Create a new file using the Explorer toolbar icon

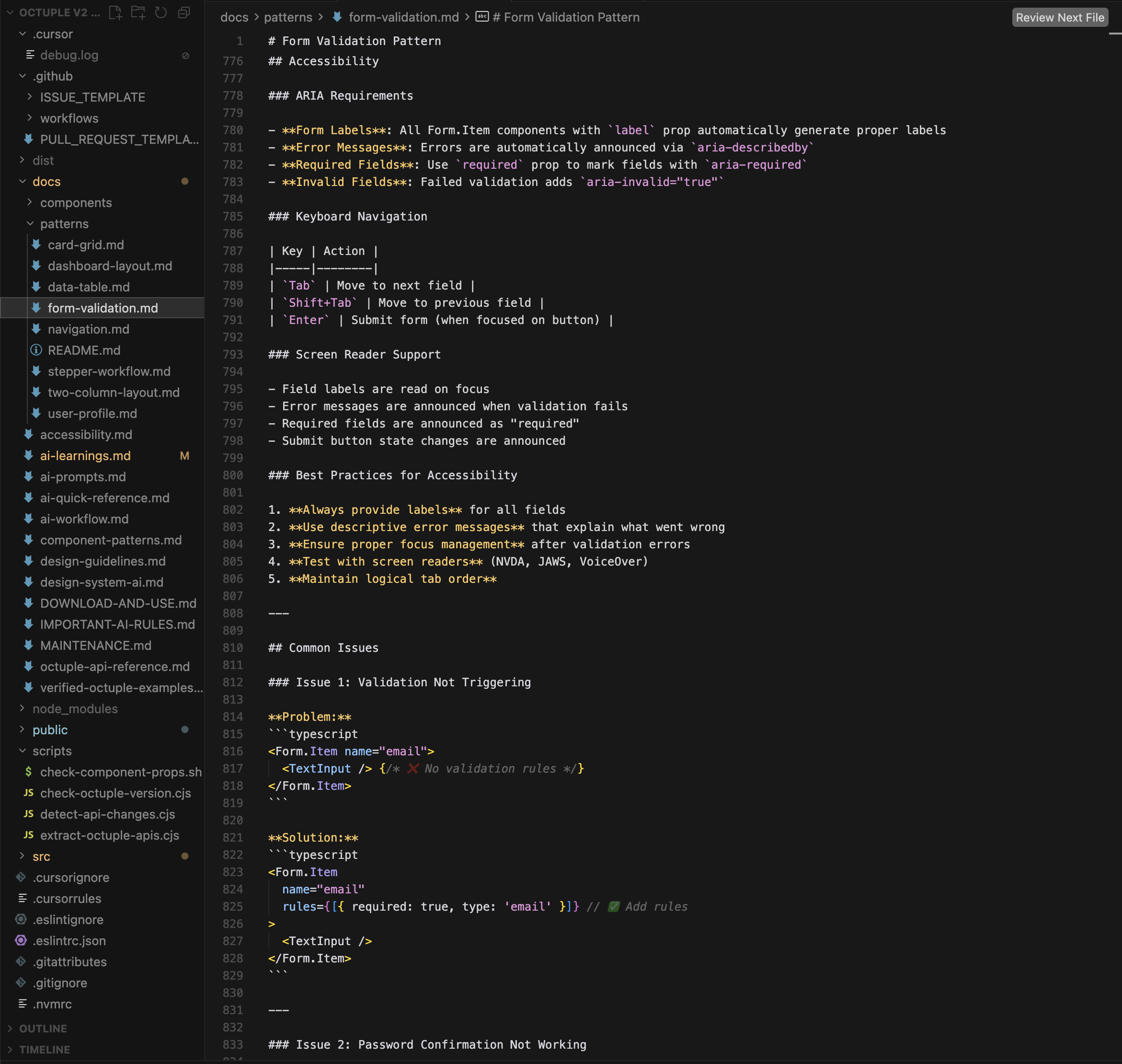[x=115, y=12]
